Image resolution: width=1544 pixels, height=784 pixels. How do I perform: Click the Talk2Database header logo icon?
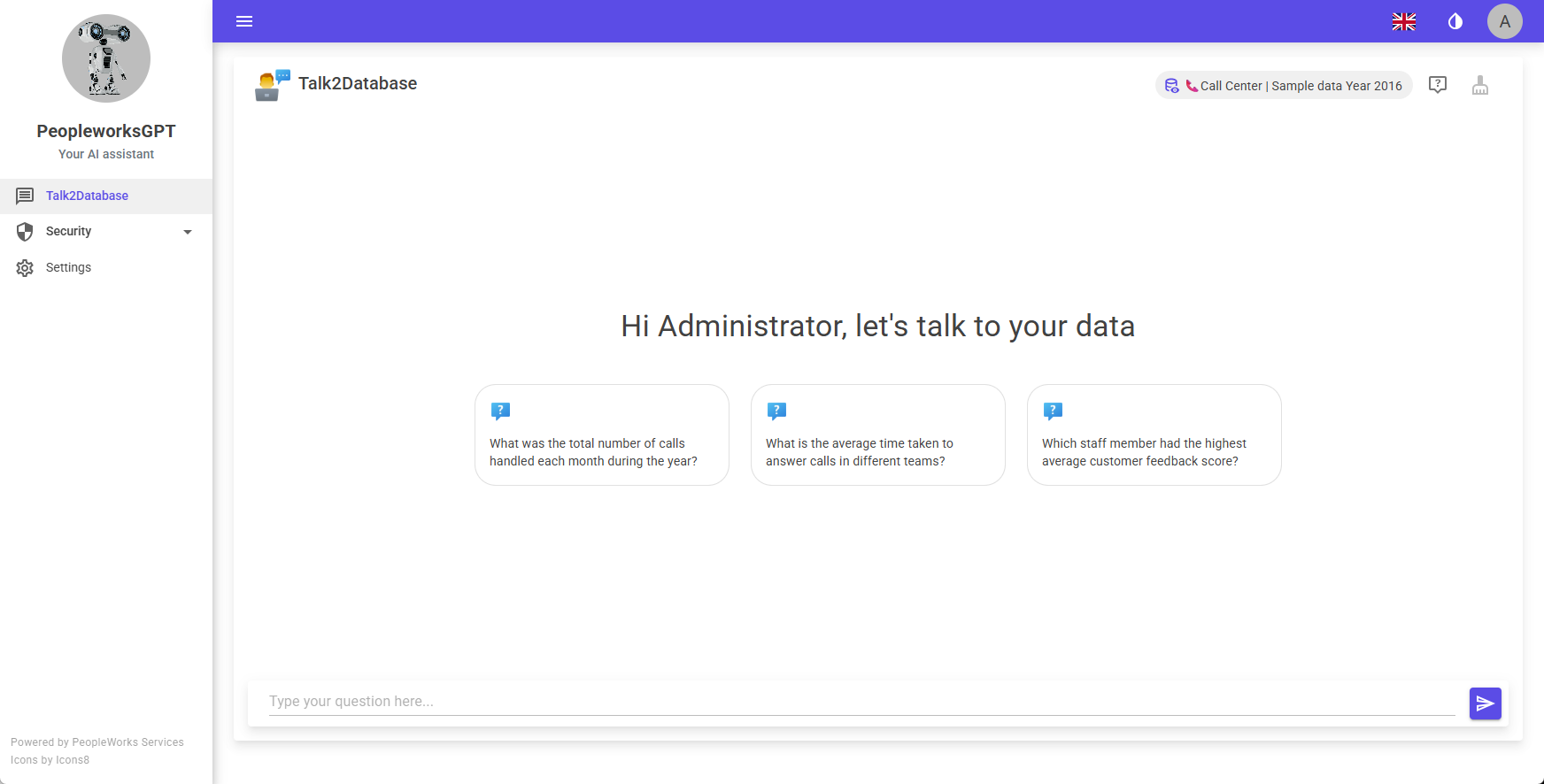[273, 85]
